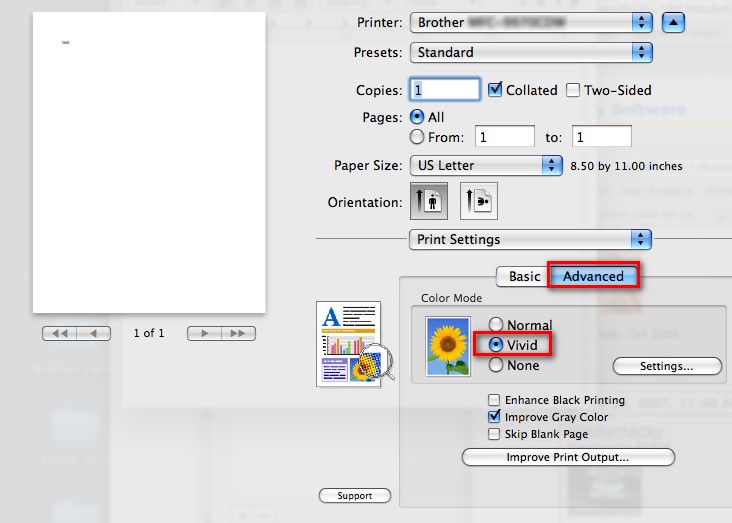Go to first page of preview

pyautogui.click(x=61, y=333)
